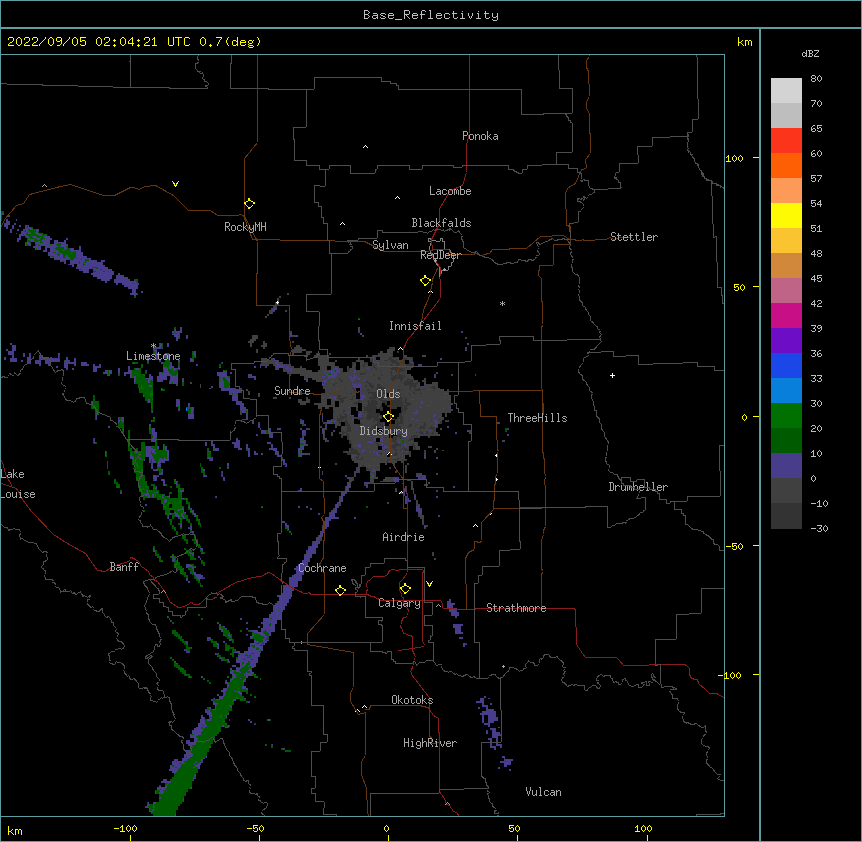
Task: Click the Okotoks label
Action: click(412, 700)
